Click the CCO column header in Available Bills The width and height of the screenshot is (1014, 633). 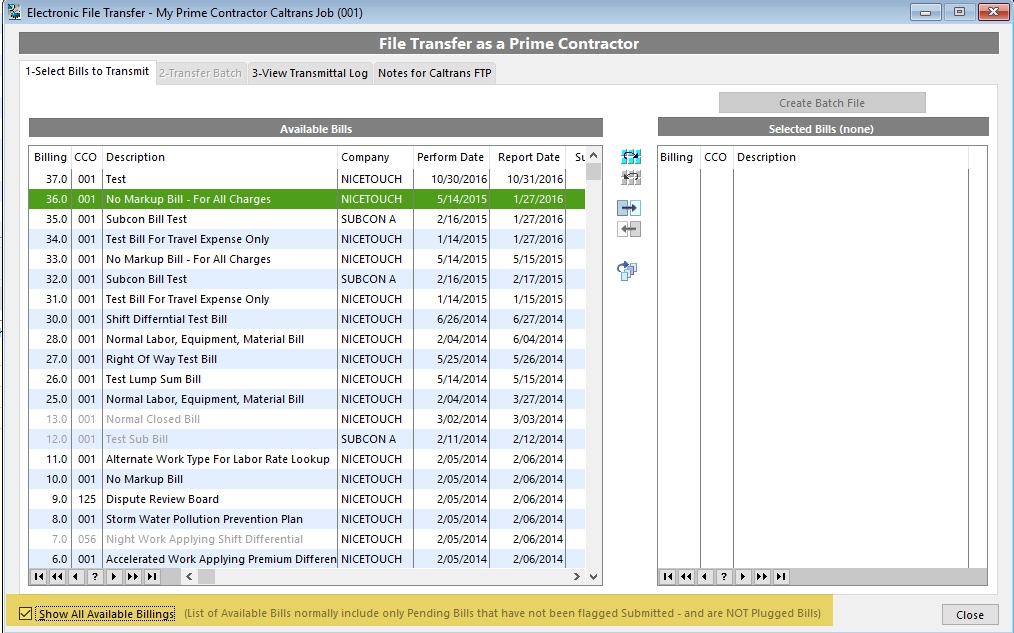(x=86, y=157)
